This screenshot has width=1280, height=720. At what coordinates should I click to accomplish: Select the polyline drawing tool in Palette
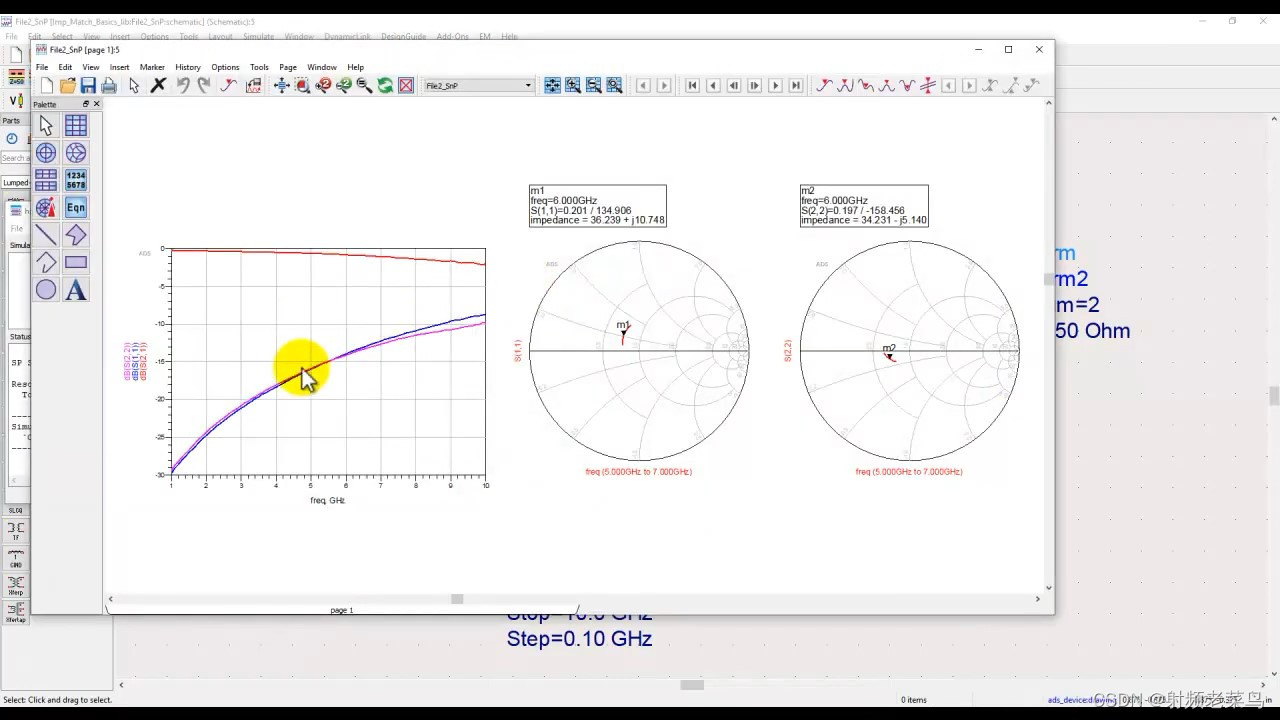pyautogui.click(x=46, y=263)
